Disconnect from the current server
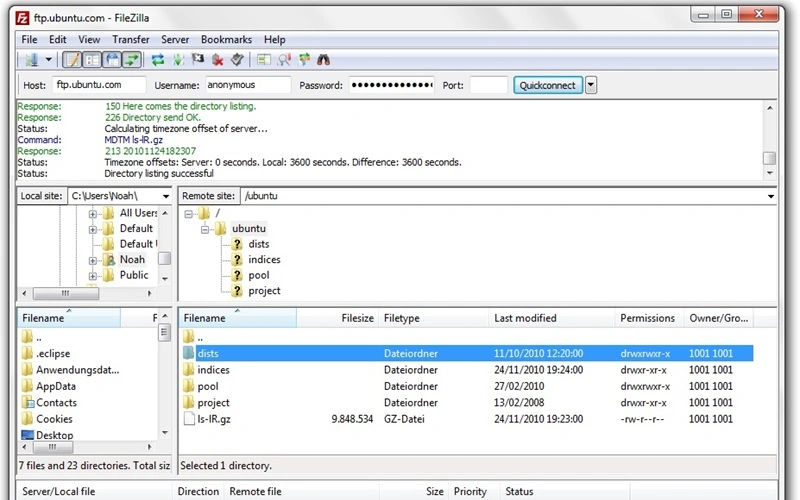The height and width of the screenshot is (500, 800). (218, 60)
